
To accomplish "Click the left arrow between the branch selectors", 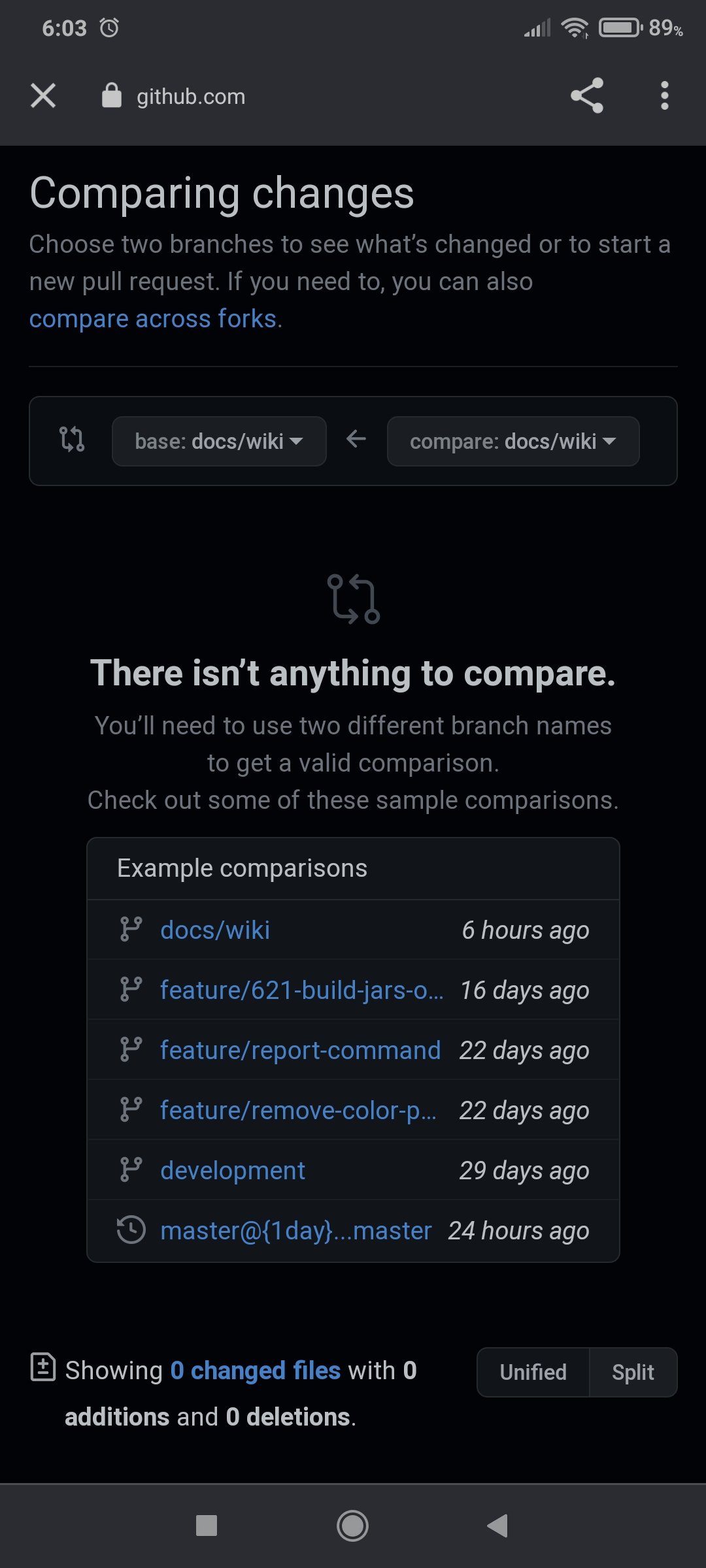I will coord(356,439).
